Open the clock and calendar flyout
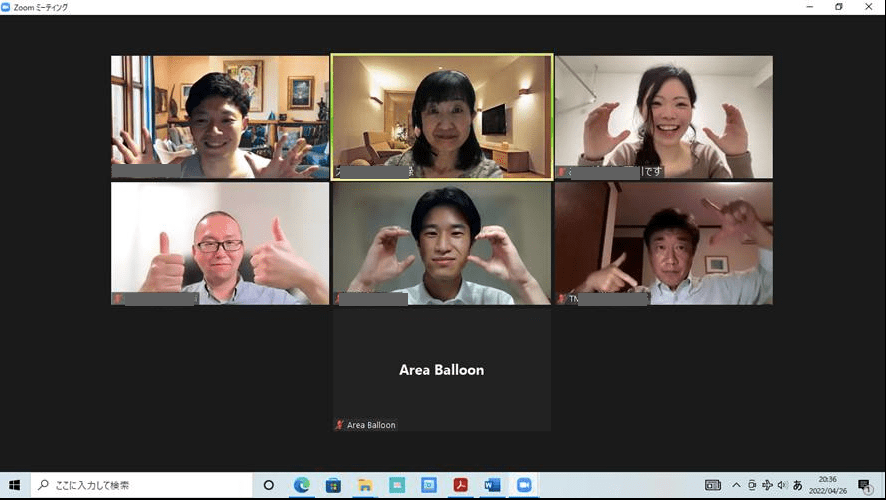 point(830,485)
